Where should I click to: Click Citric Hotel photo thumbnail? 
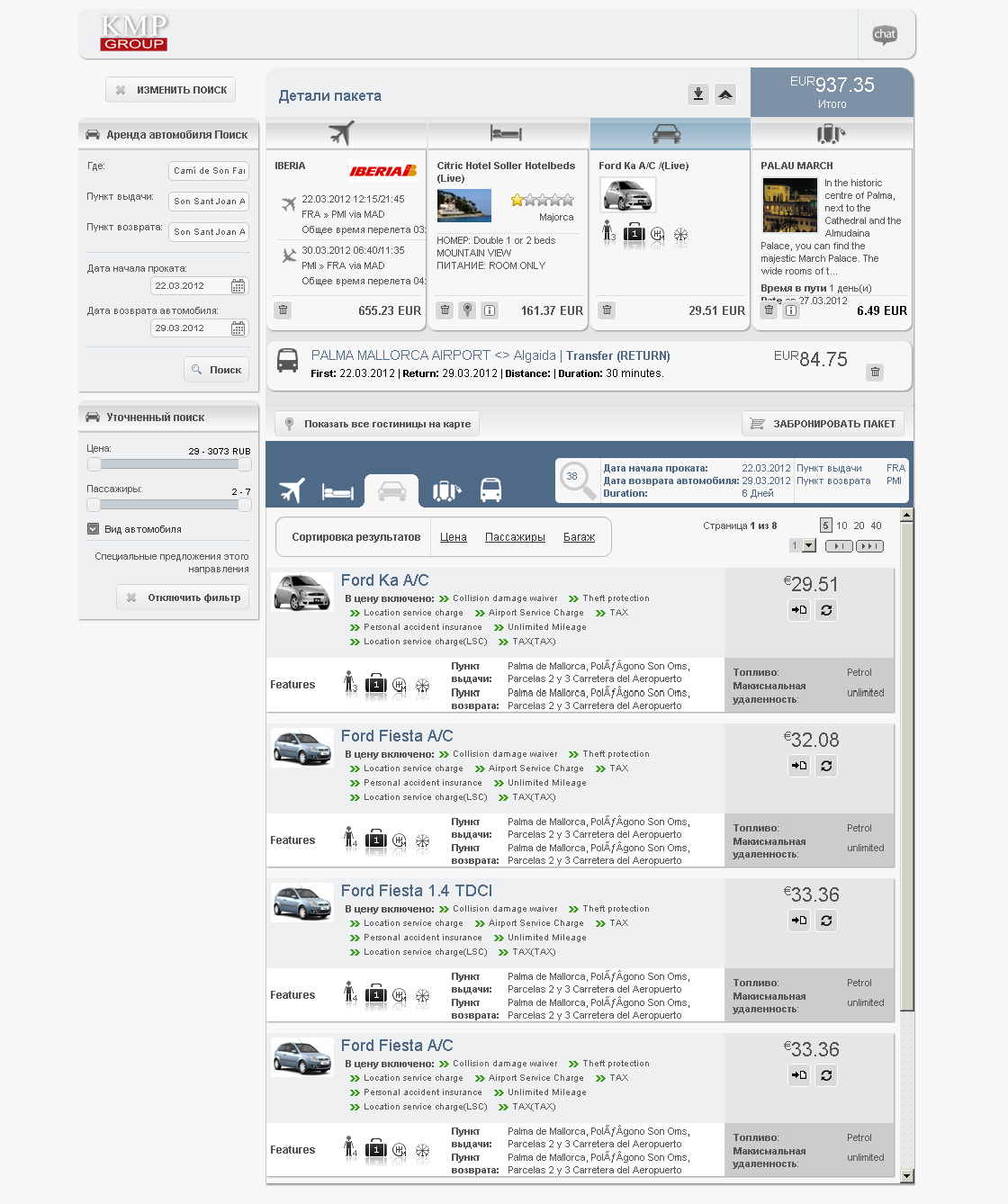tap(464, 206)
